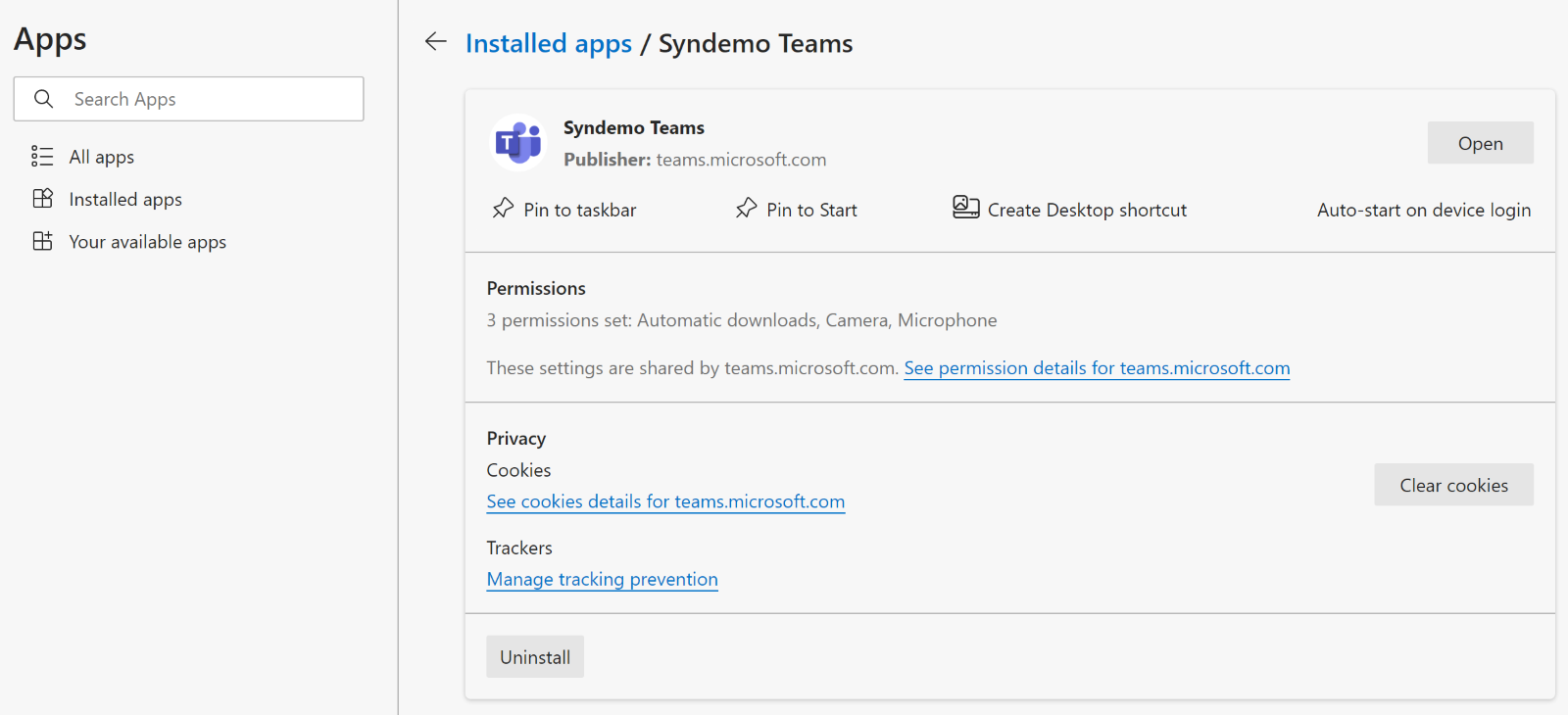The height and width of the screenshot is (715, 1568).
Task: Focus the Search Apps field
Action: pyautogui.click(x=188, y=99)
